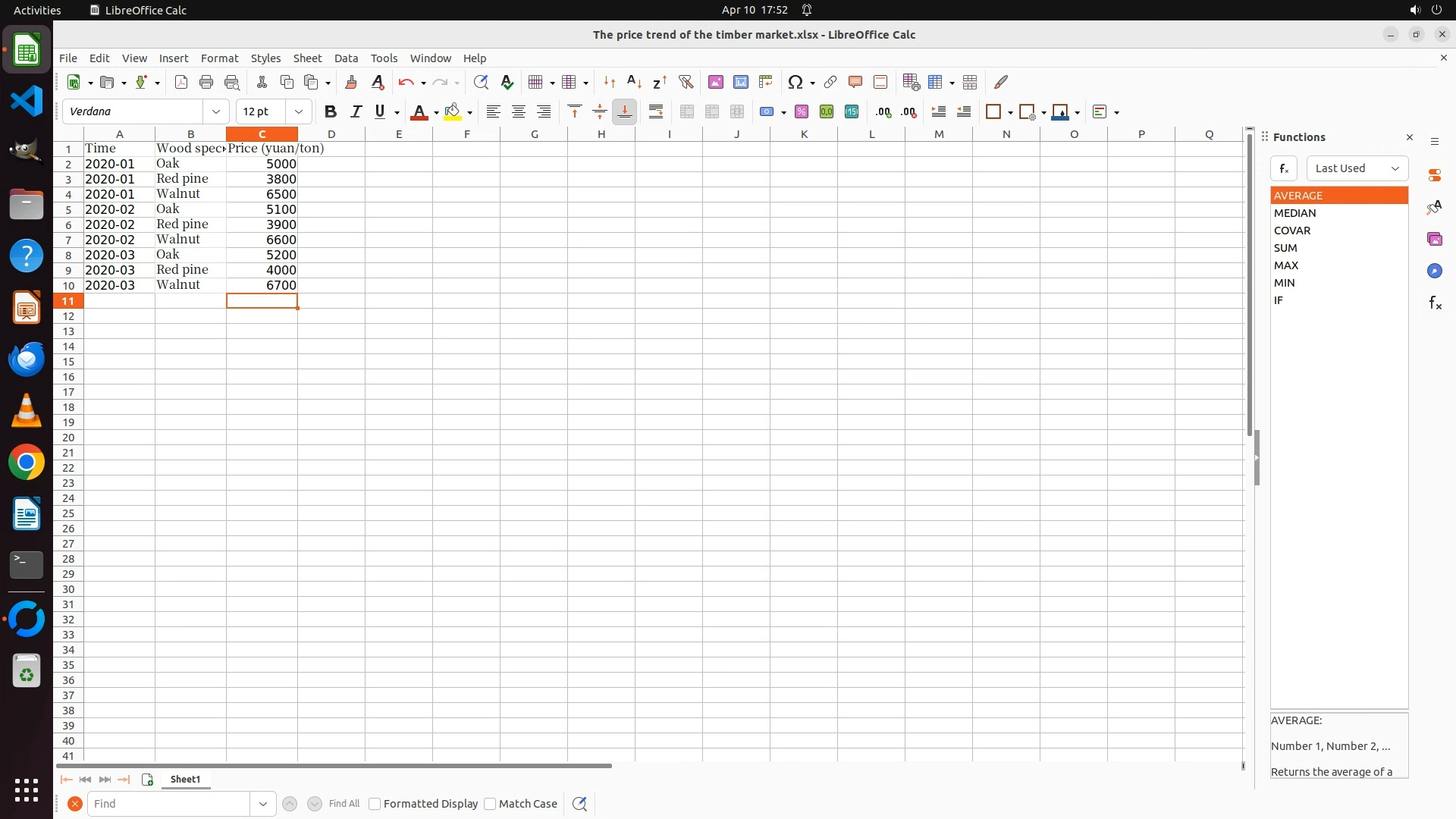Click the Insert Chart icon
Viewport: 1456px width, 819px height.
click(741, 82)
